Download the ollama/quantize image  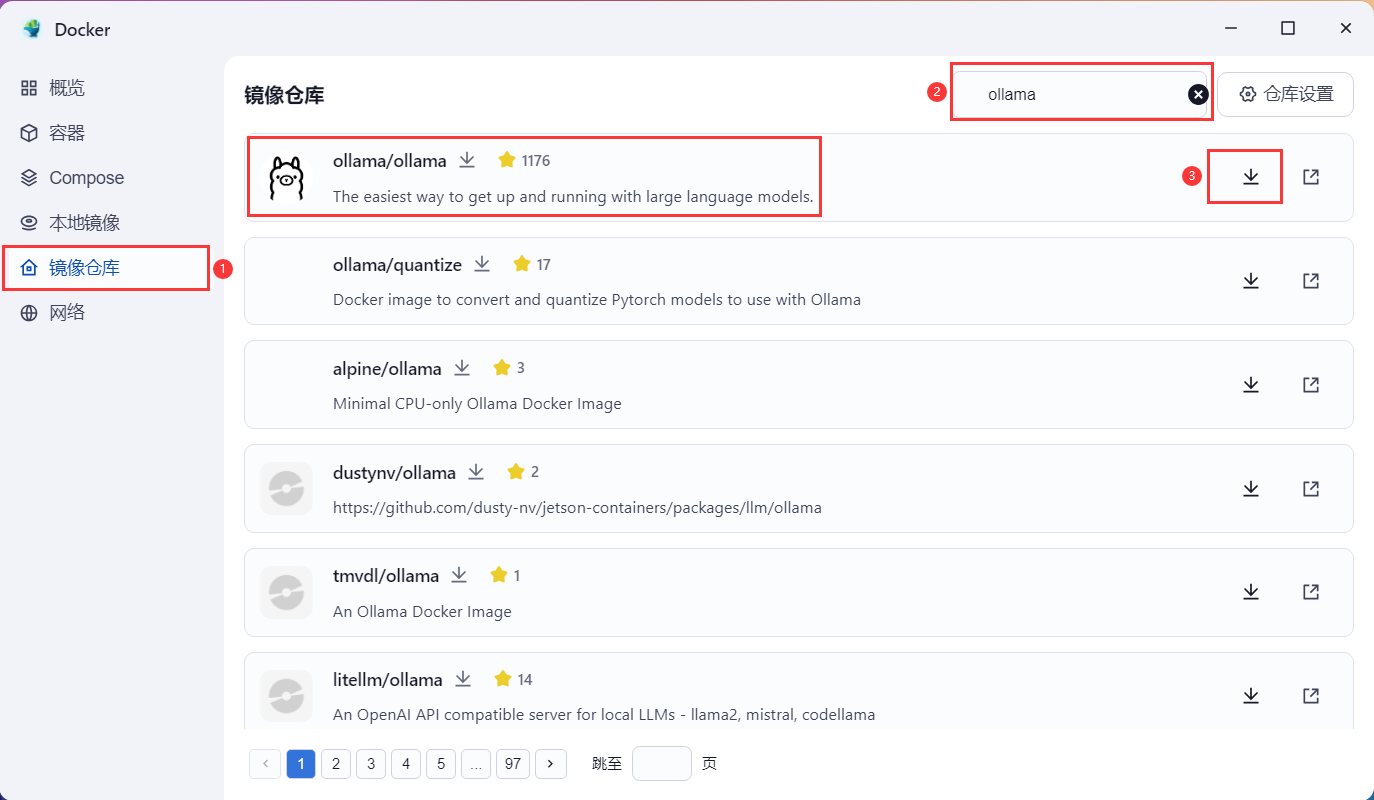(x=1250, y=280)
